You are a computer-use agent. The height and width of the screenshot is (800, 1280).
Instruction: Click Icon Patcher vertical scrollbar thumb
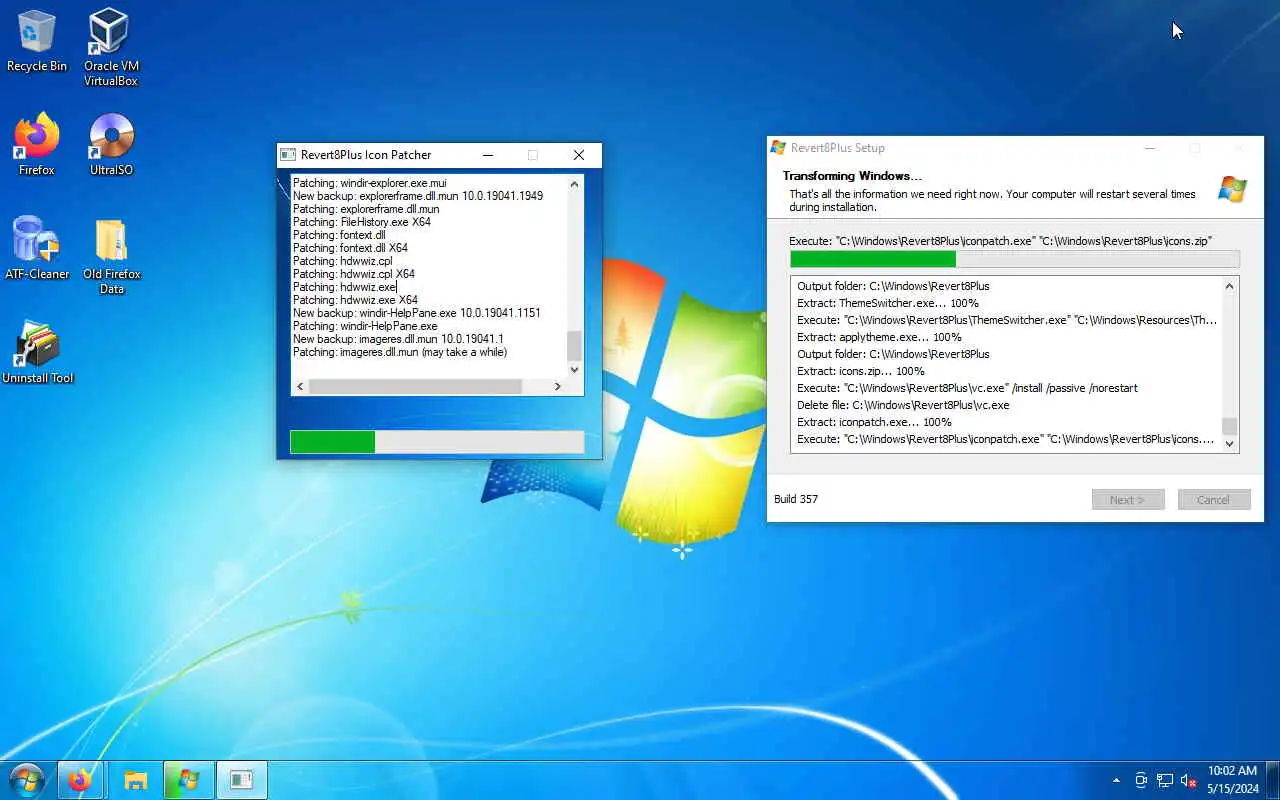[x=574, y=346]
